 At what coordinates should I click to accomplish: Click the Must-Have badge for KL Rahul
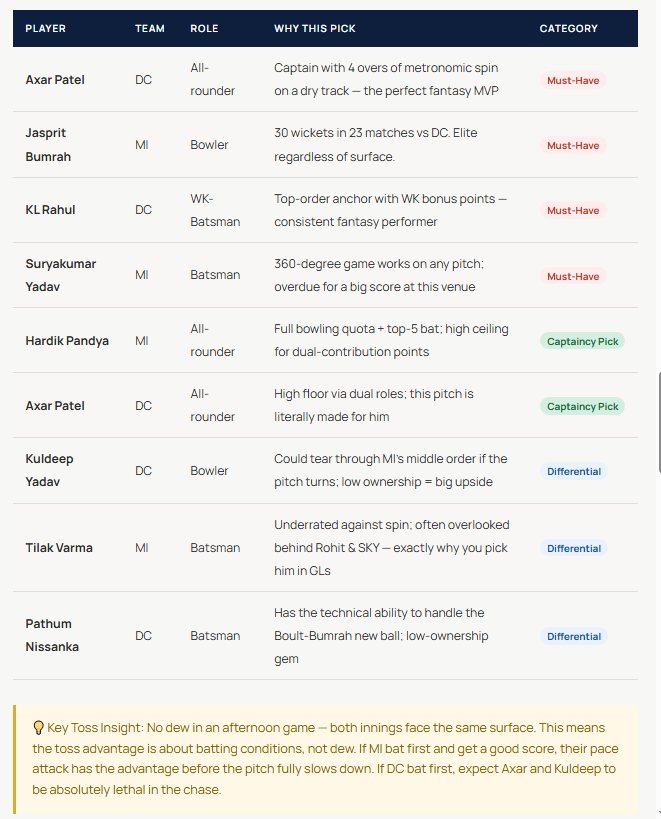(573, 211)
